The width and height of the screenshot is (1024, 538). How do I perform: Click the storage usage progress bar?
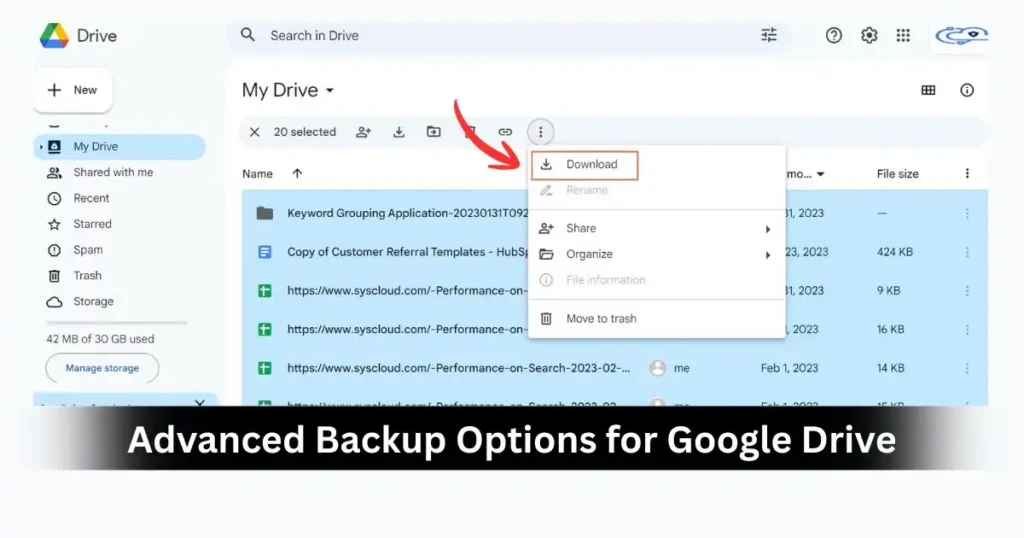click(x=117, y=323)
